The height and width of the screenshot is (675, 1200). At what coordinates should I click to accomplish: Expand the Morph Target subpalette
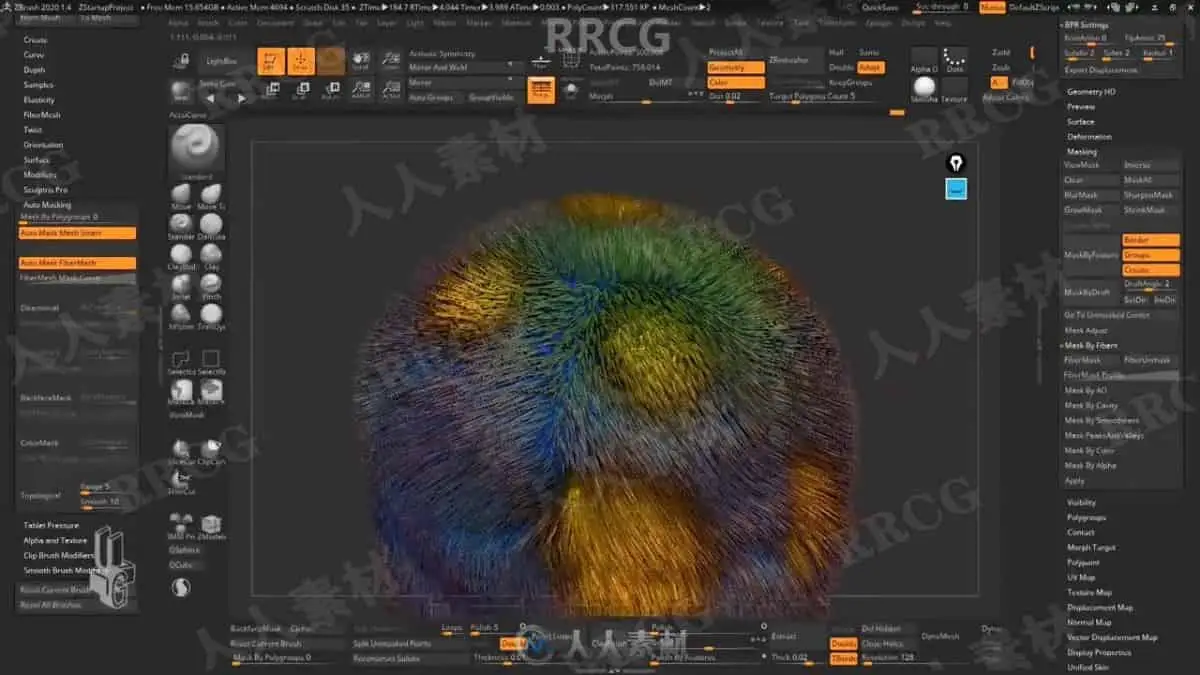pyautogui.click(x=1090, y=548)
